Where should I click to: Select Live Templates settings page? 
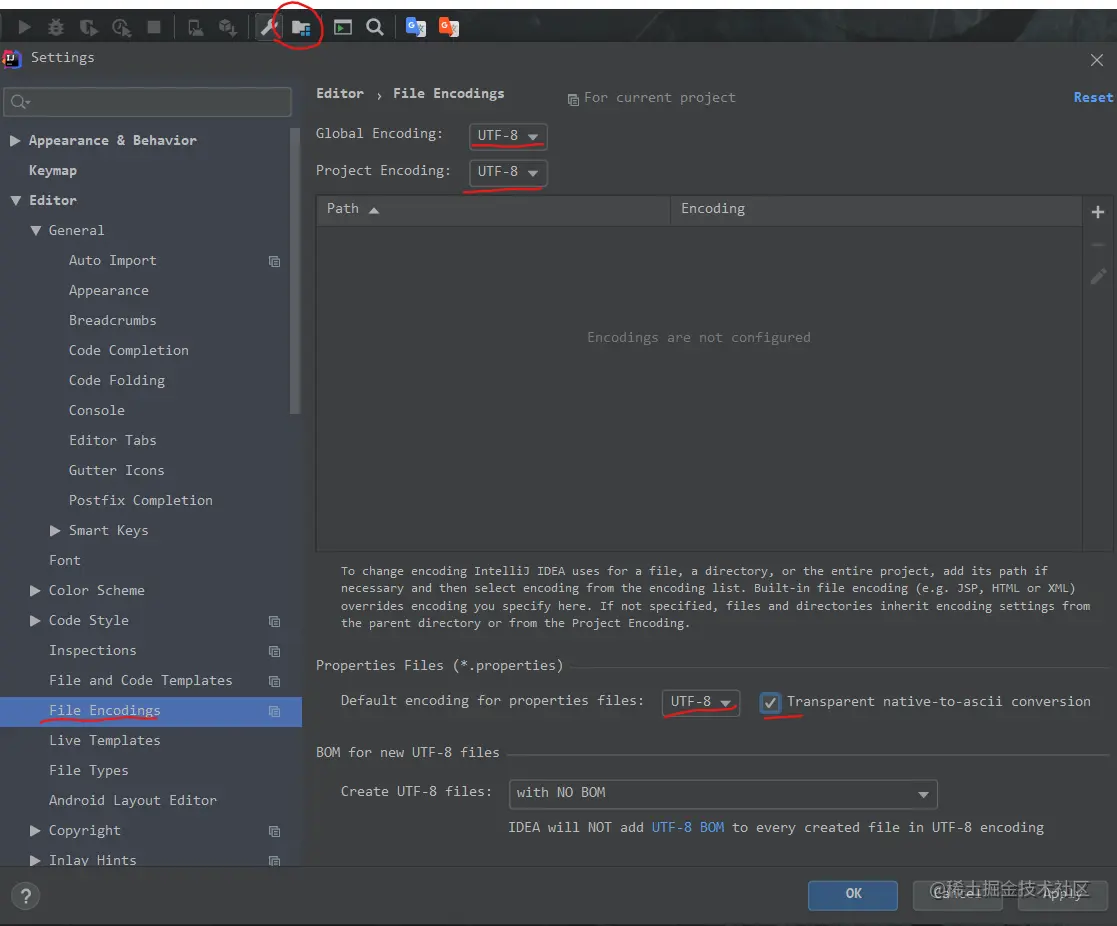pyautogui.click(x=105, y=740)
